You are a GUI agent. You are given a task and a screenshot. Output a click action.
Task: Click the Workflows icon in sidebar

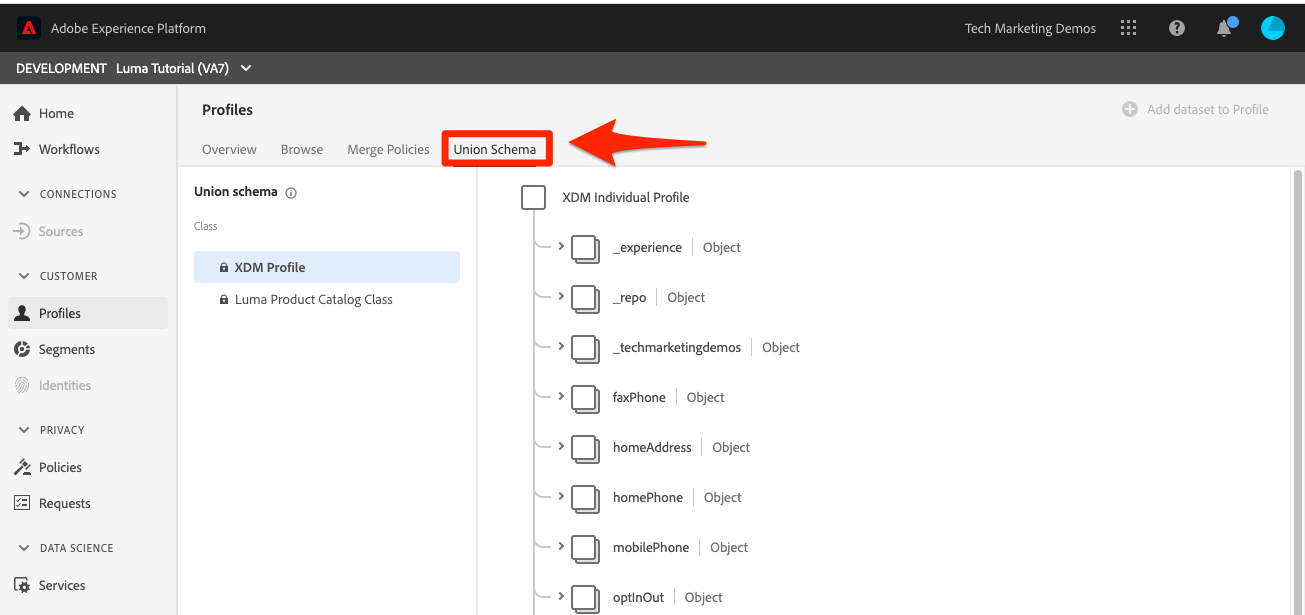pos(22,149)
